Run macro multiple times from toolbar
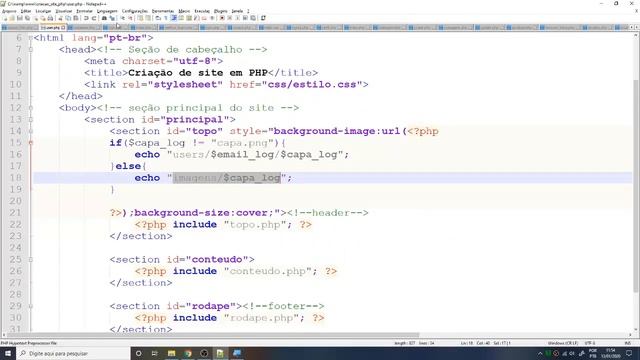640x360 pixels. (245, 18)
